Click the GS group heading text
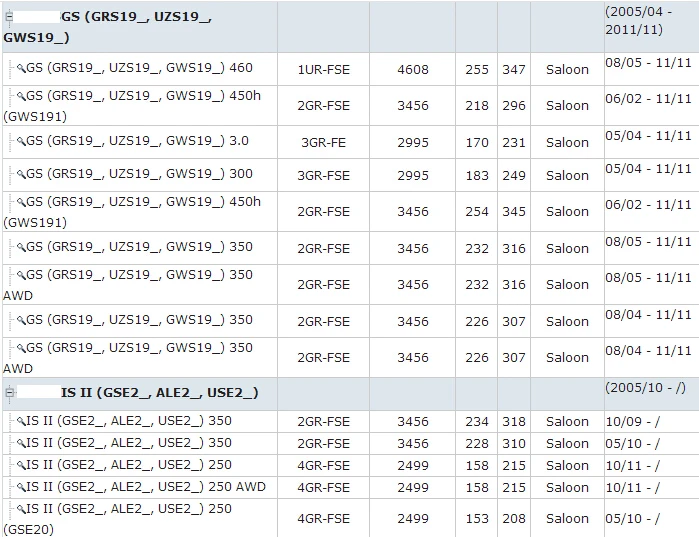The height and width of the screenshot is (537, 699). (x=107, y=27)
